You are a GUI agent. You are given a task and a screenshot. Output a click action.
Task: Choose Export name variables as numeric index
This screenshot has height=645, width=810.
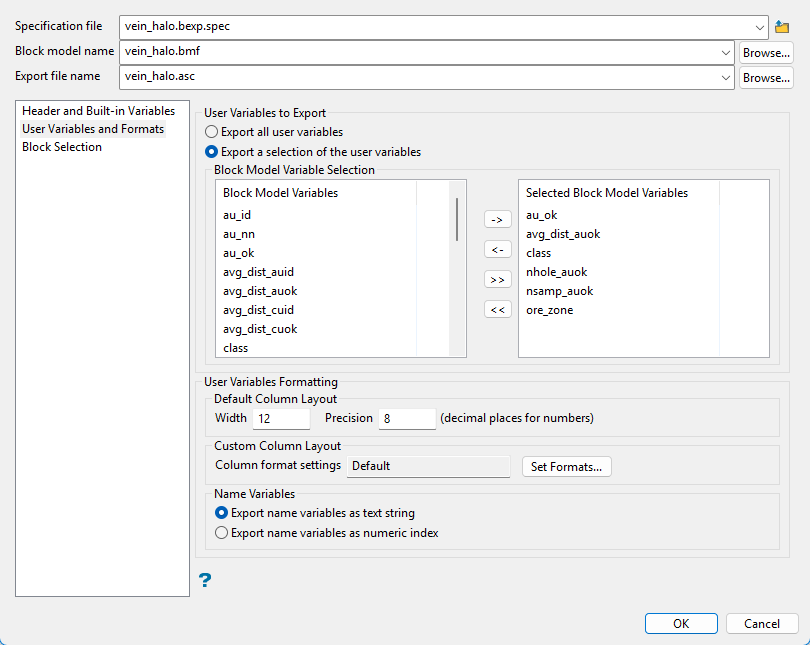[x=222, y=533]
